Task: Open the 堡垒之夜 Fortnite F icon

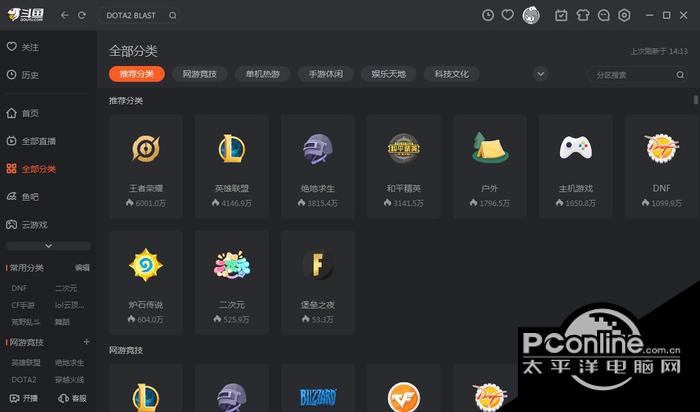Action: [317, 265]
